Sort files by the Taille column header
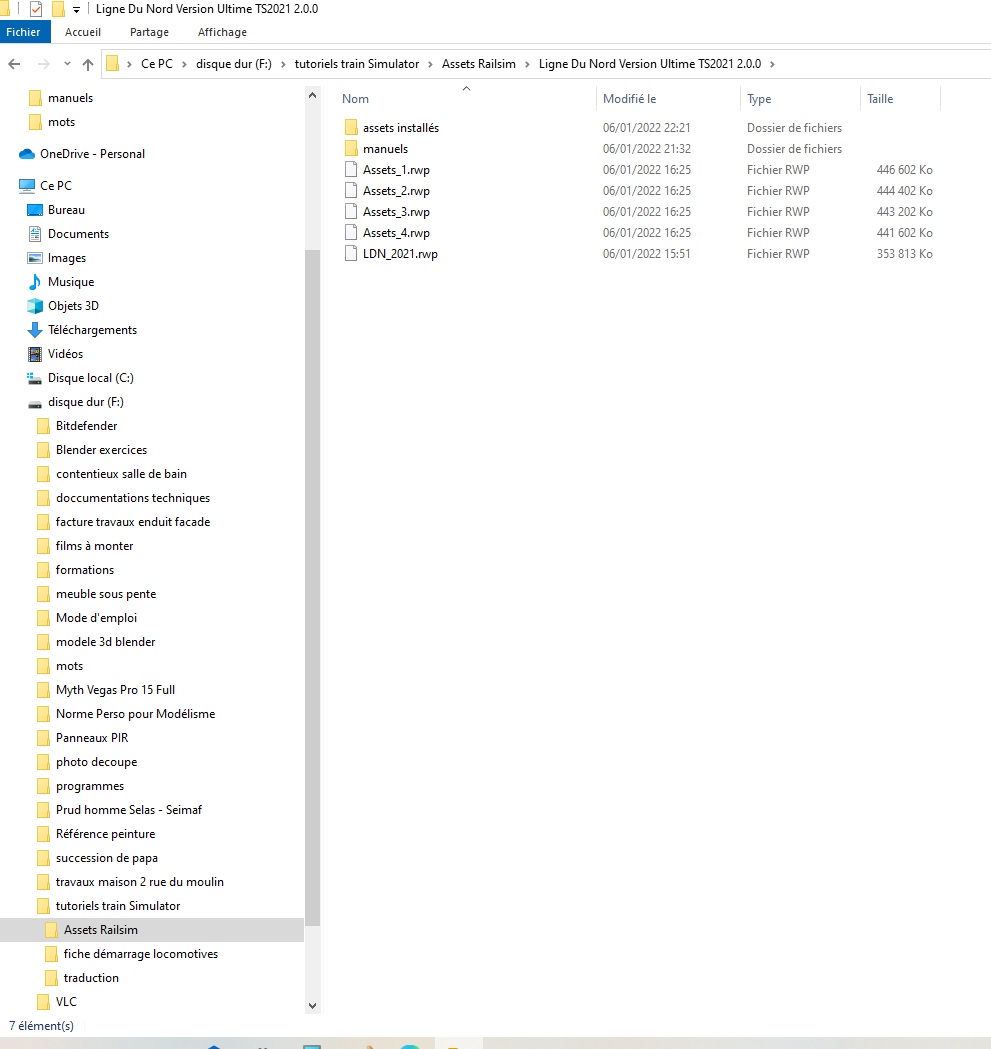Viewport: 991px width, 1049px height. click(x=880, y=99)
